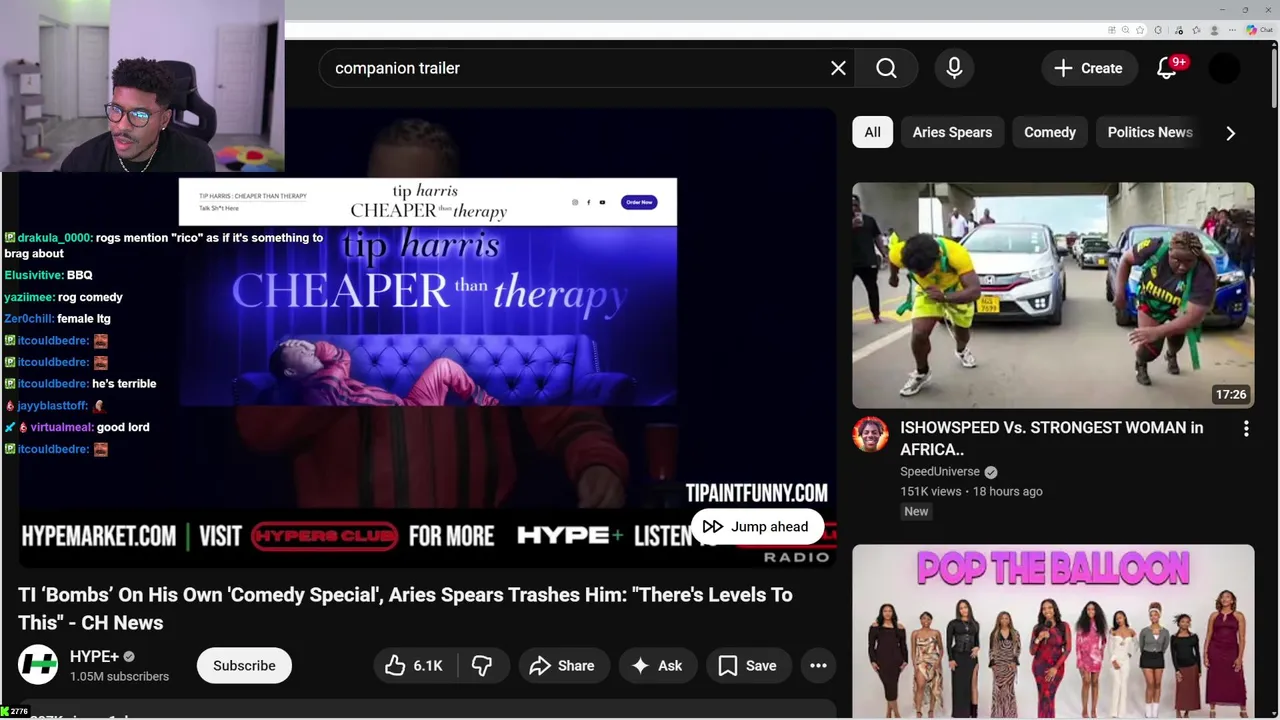Open the notifications bell

(x=1167, y=68)
